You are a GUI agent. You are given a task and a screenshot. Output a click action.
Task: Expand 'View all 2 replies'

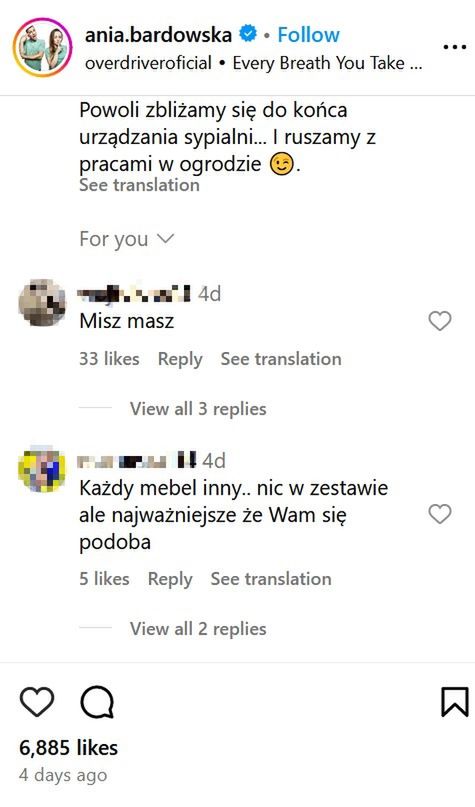[x=198, y=628]
